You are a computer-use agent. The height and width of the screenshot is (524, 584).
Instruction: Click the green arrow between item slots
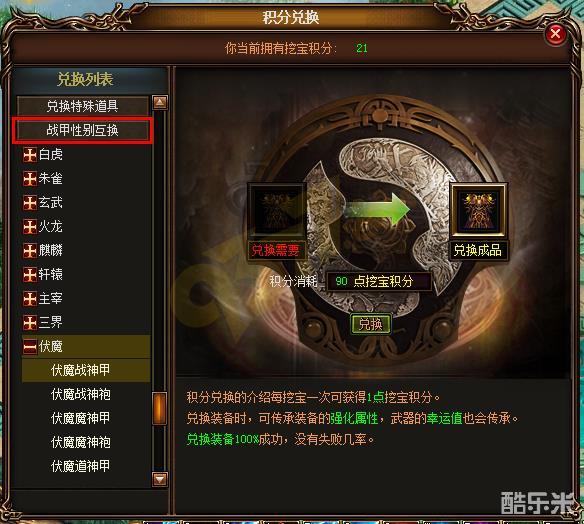(x=377, y=209)
